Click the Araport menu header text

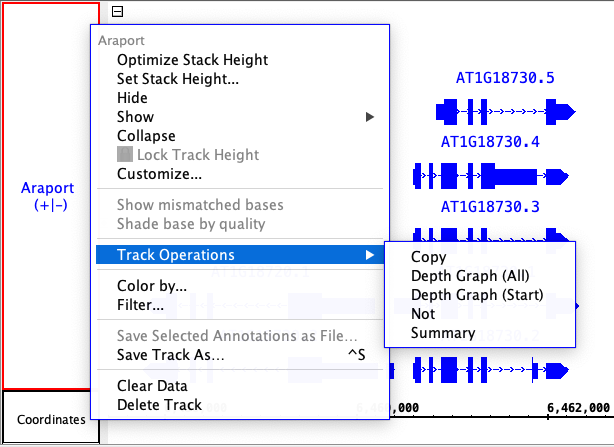121,41
